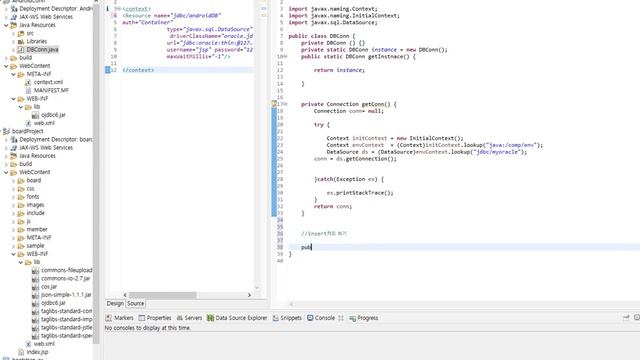The height and width of the screenshot is (360, 640).
Task: Click XML editor scroll left arrow
Action: (x=125, y=295)
